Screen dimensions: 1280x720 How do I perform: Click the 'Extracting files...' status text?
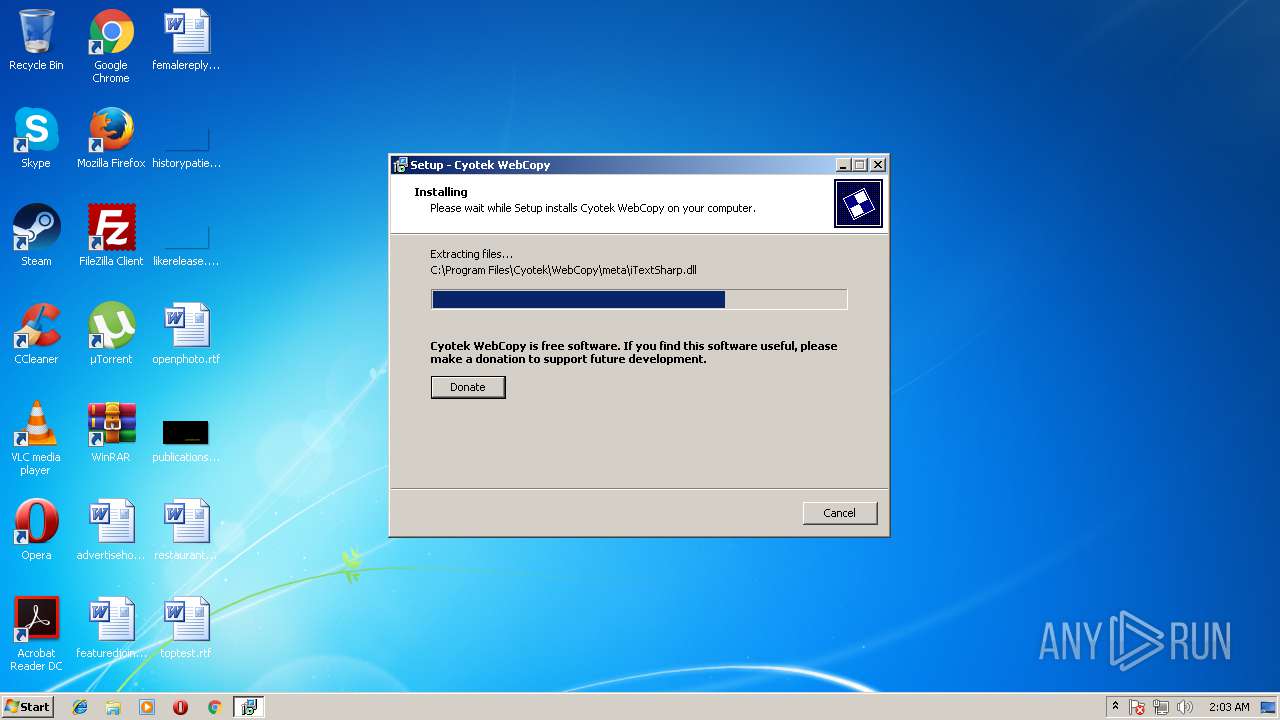tap(471, 254)
